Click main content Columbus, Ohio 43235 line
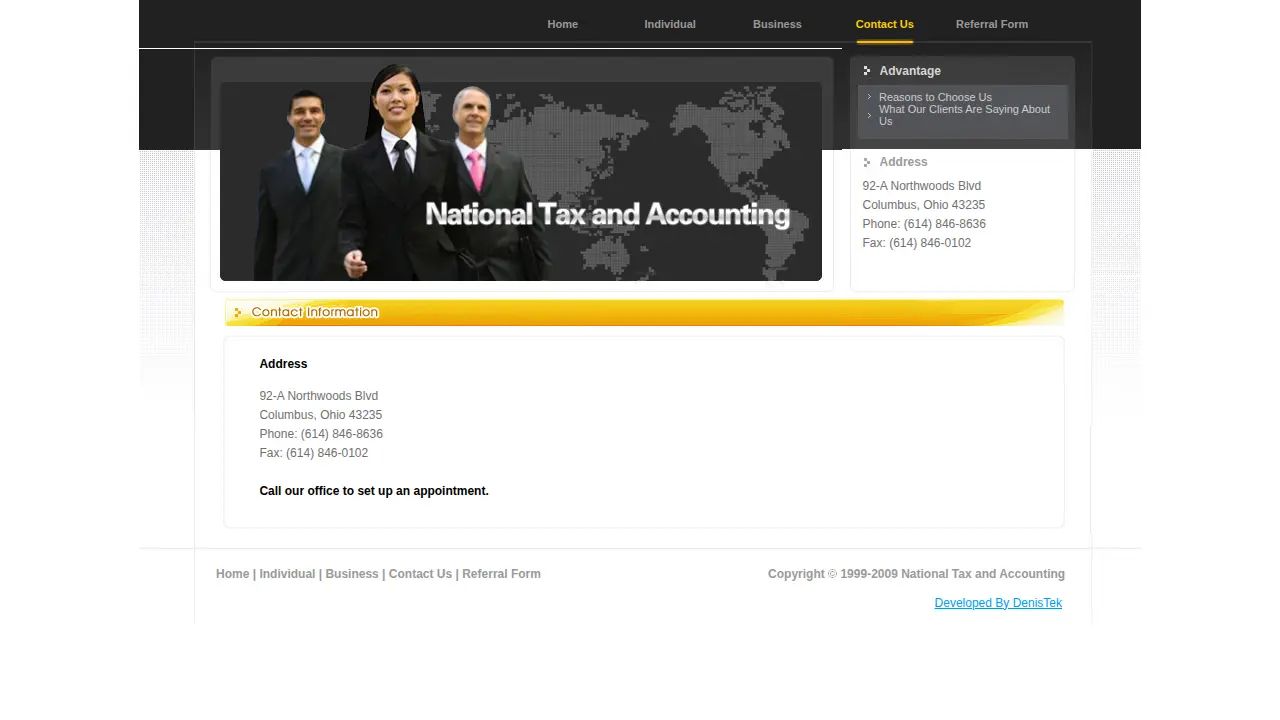This screenshot has width=1280, height=720. click(x=321, y=415)
